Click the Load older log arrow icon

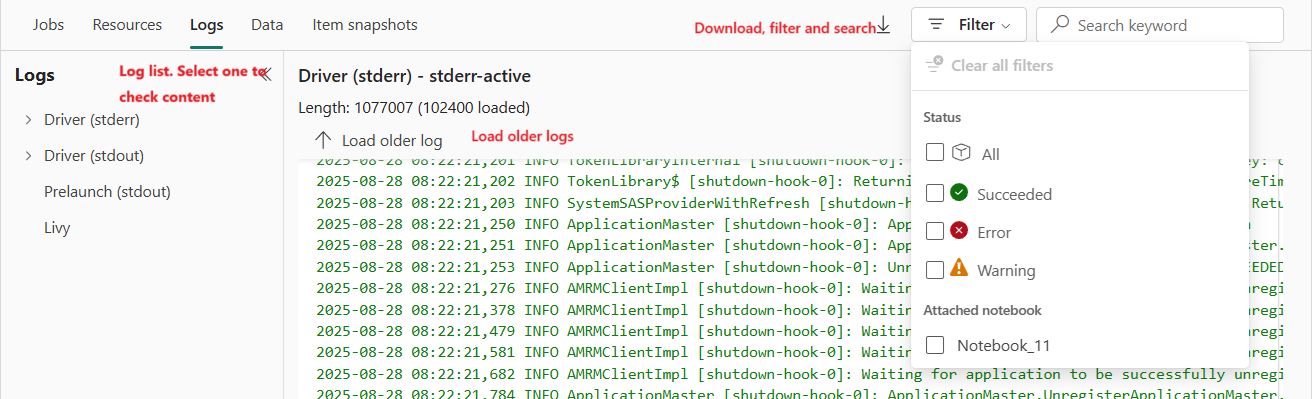pyautogui.click(x=322, y=141)
